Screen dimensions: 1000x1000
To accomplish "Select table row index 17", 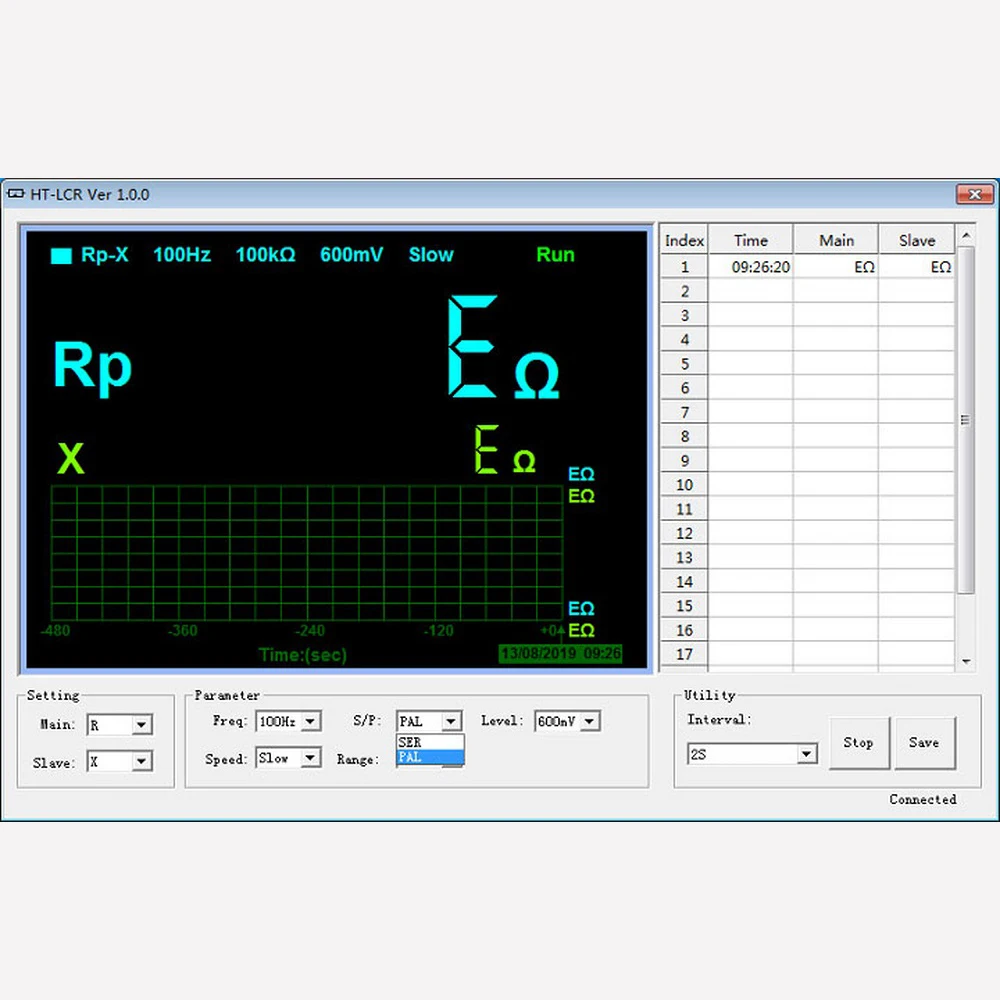I will click(x=684, y=654).
